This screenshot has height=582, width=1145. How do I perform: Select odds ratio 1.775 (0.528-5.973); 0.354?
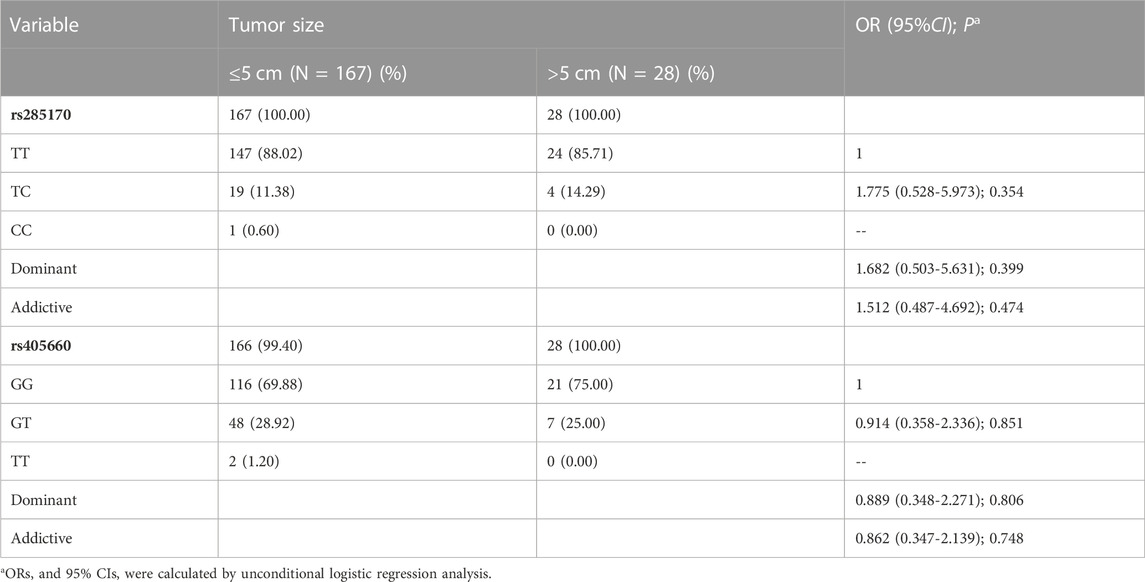point(939,192)
